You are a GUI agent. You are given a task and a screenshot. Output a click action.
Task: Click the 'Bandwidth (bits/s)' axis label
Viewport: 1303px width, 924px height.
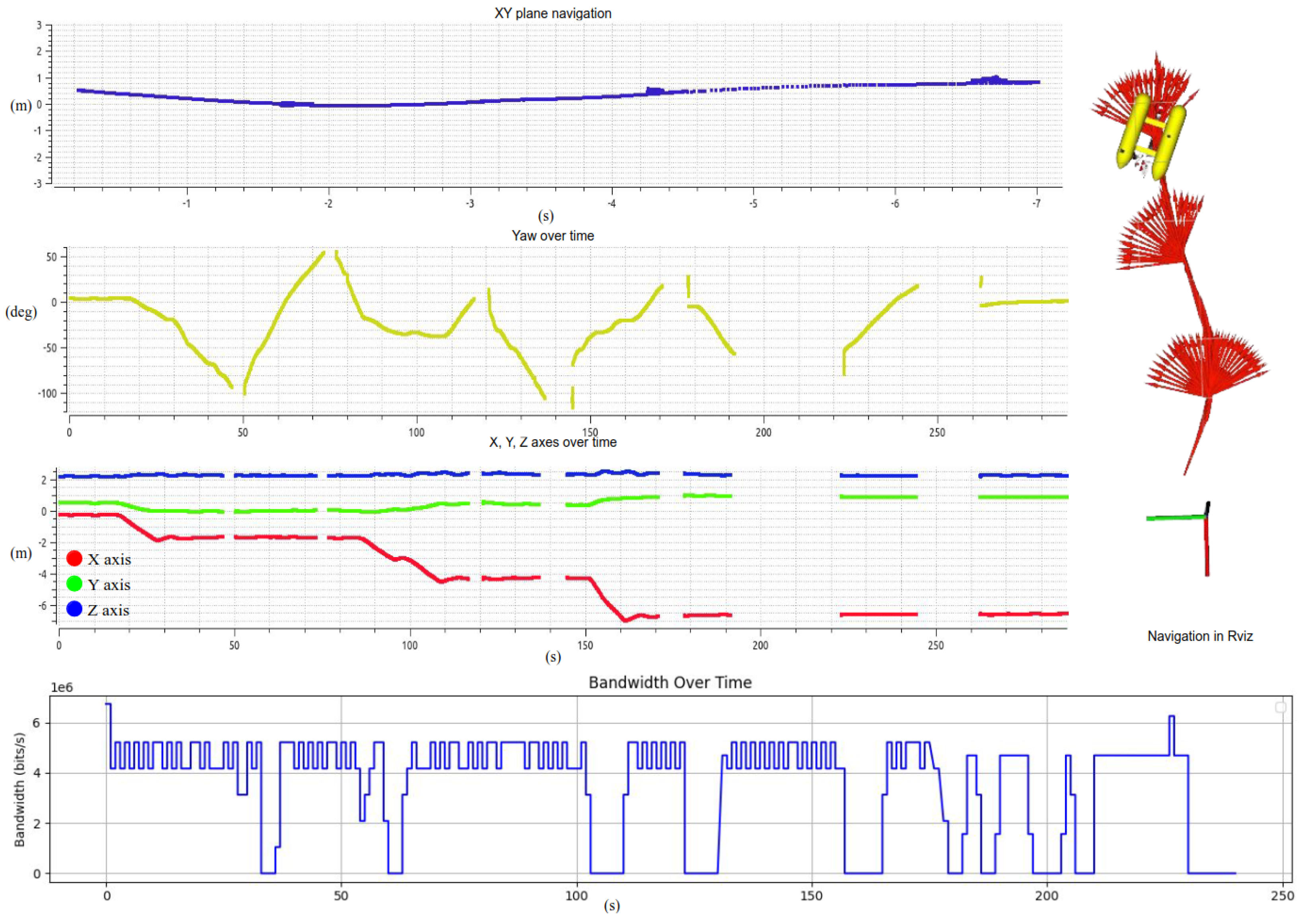pyautogui.click(x=20, y=790)
